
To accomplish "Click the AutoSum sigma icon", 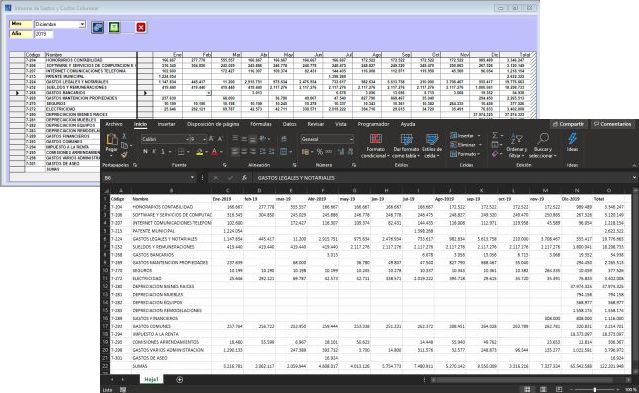I will point(495,135).
